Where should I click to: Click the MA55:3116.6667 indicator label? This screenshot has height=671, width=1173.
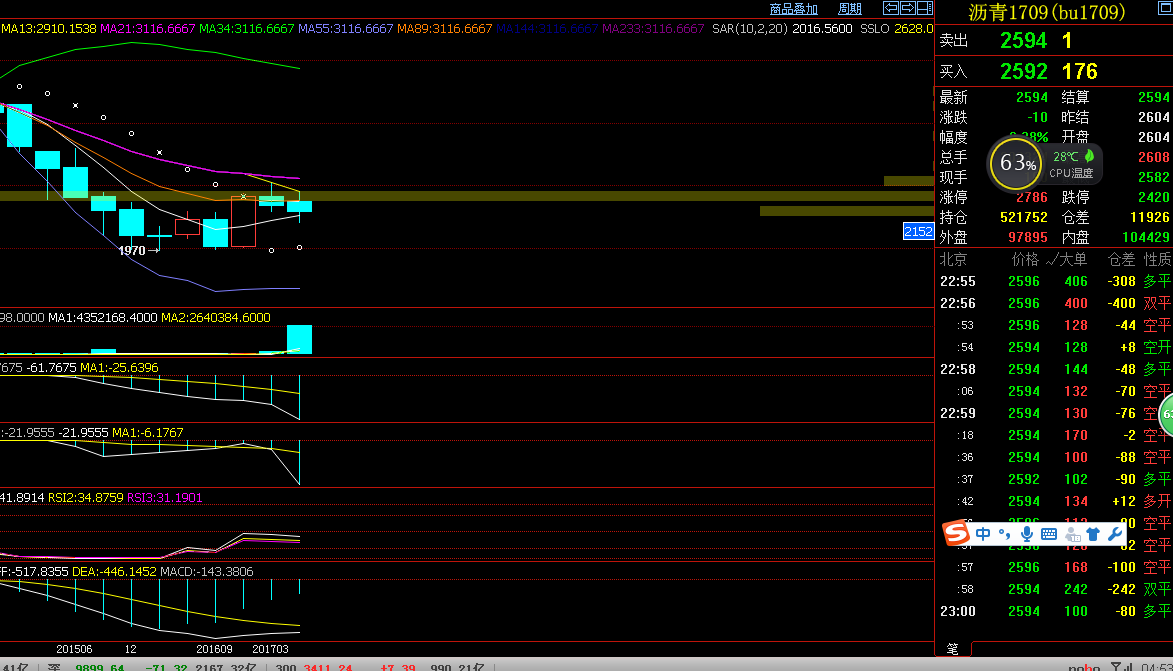point(346,28)
